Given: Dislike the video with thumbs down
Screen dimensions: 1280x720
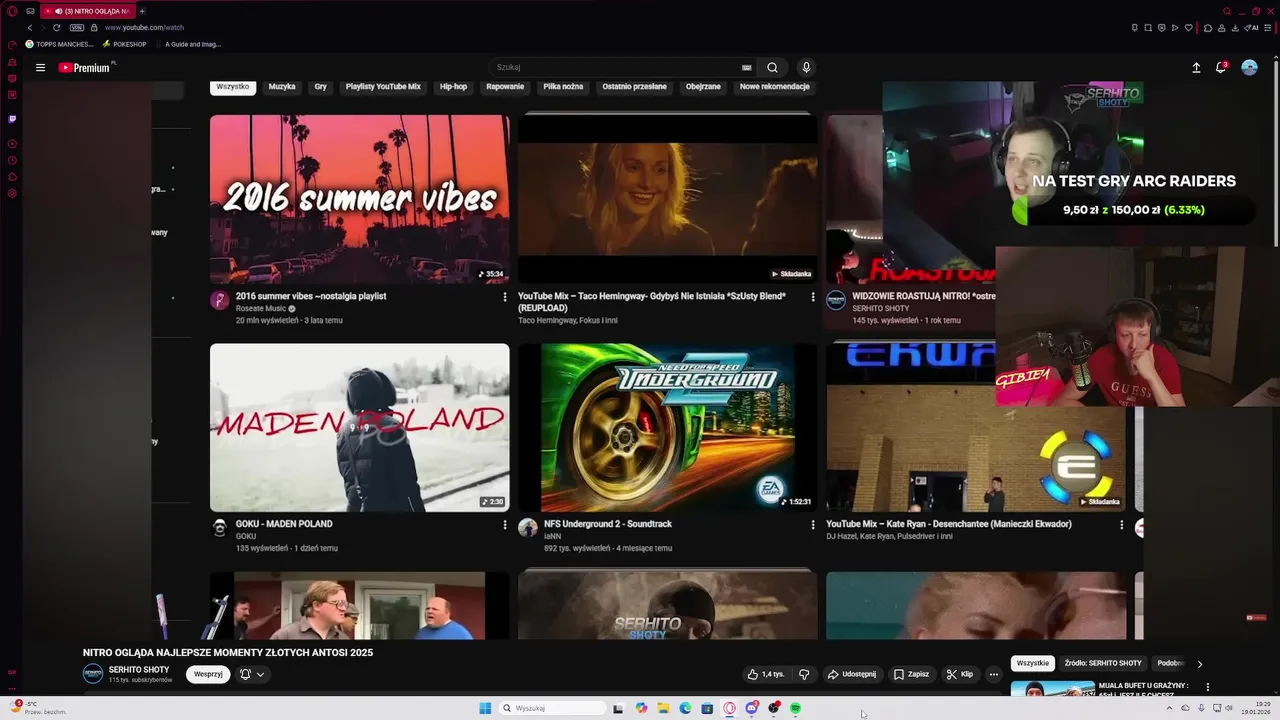Looking at the screenshot, I should [x=804, y=674].
